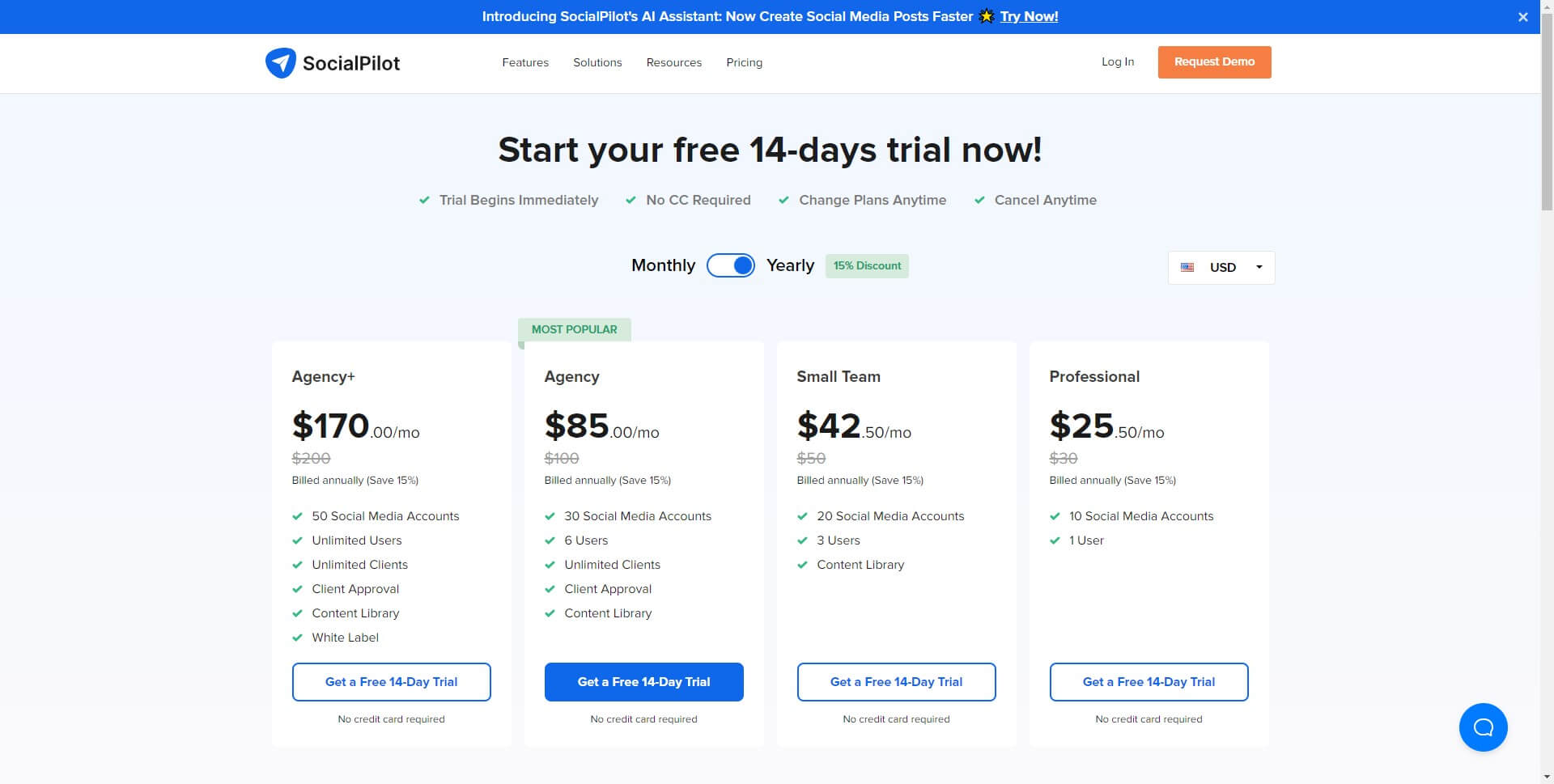Screen dimensions: 1554x784
Task: Go to the Pricing page
Action: point(744,62)
